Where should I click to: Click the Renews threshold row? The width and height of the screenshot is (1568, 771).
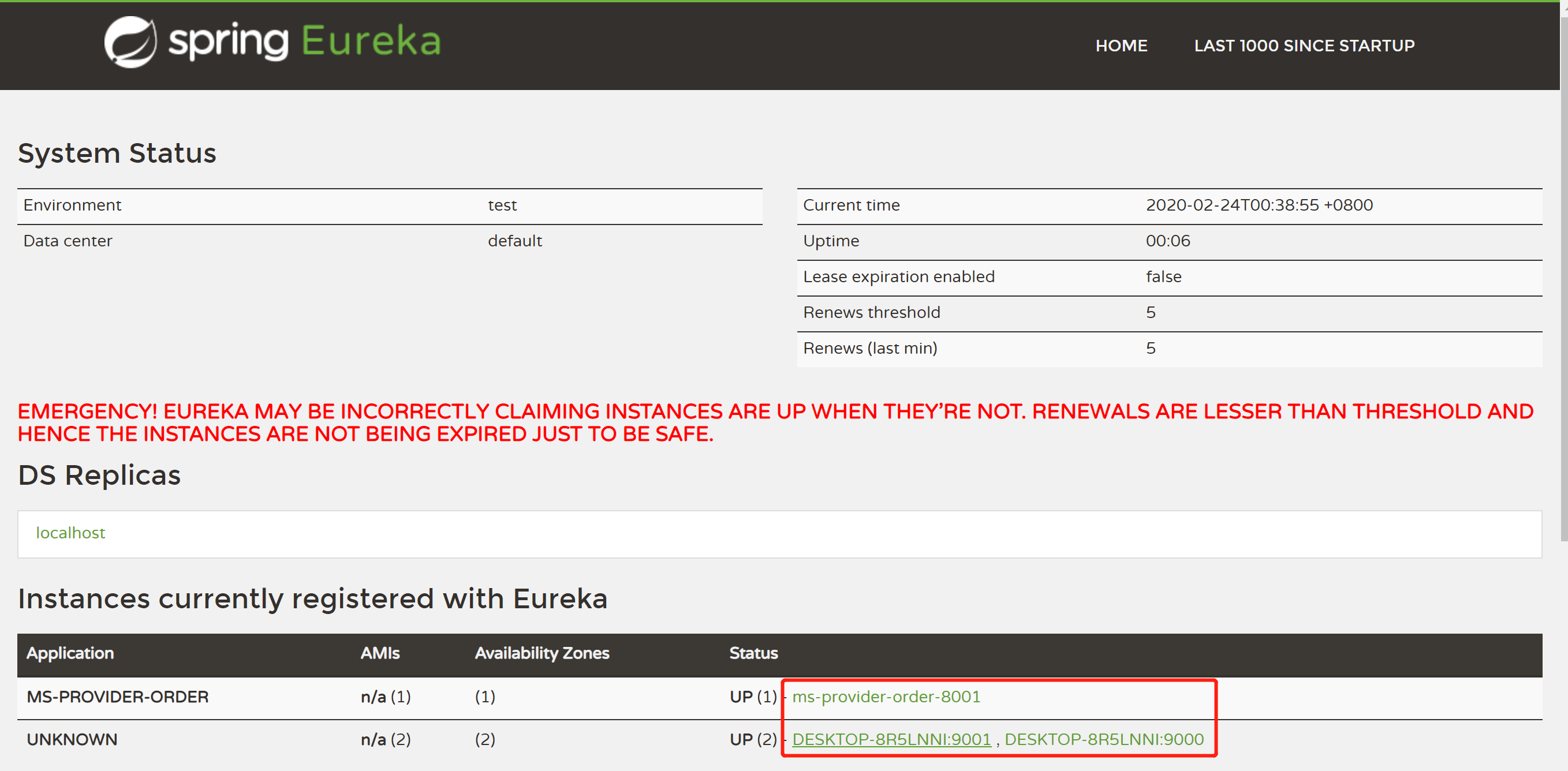(x=871, y=313)
